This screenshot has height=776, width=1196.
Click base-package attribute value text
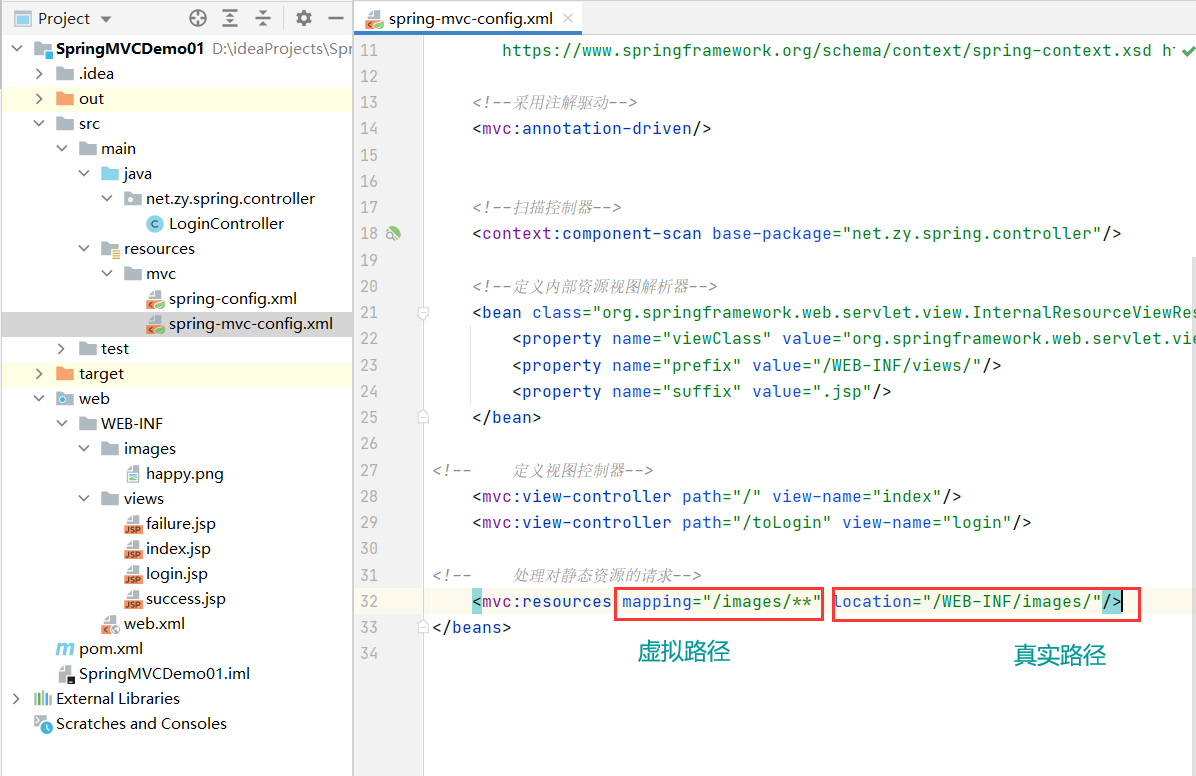click(x=972, y=233)
